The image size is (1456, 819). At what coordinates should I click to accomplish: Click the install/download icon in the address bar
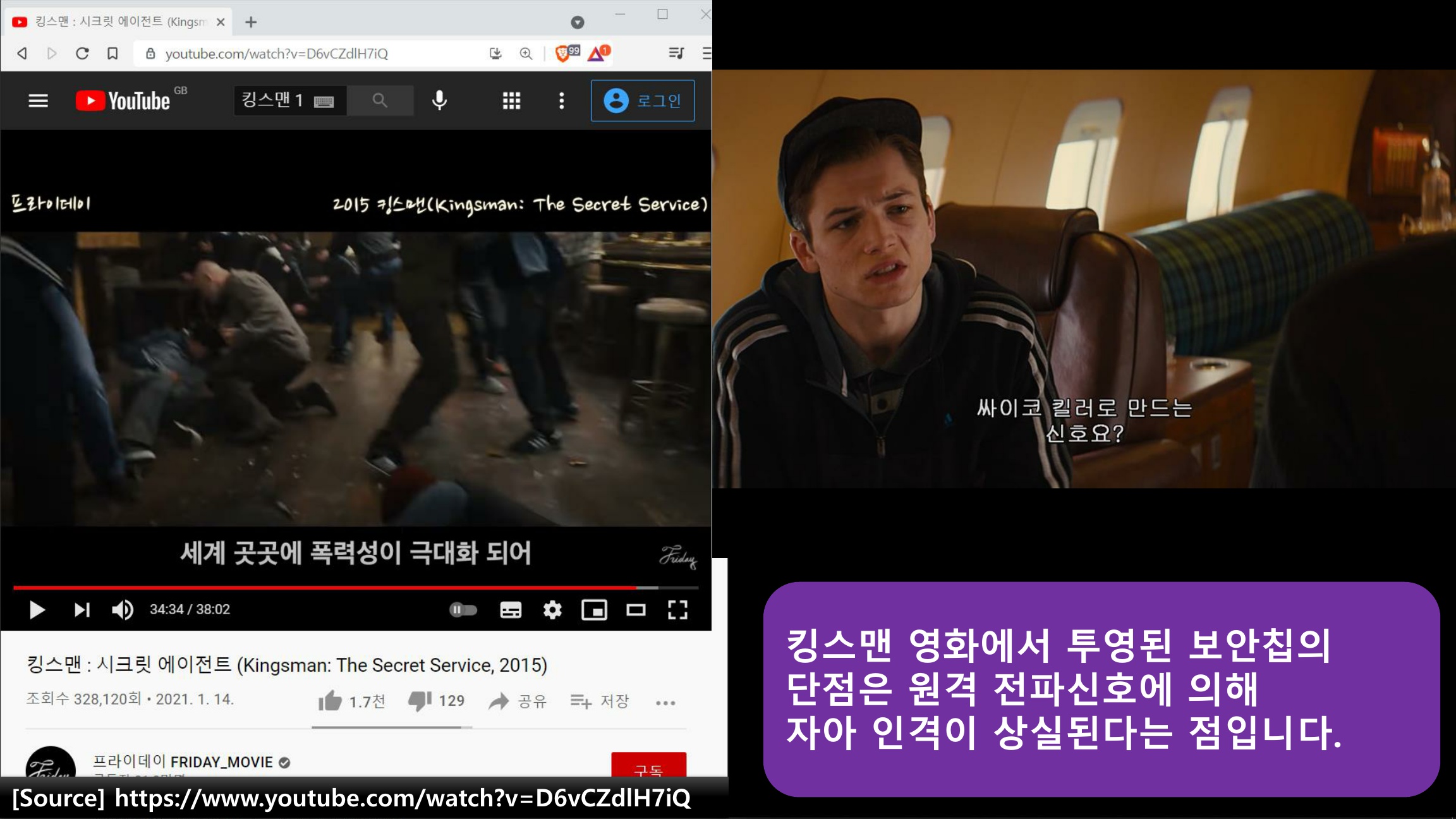click(496, 54)
